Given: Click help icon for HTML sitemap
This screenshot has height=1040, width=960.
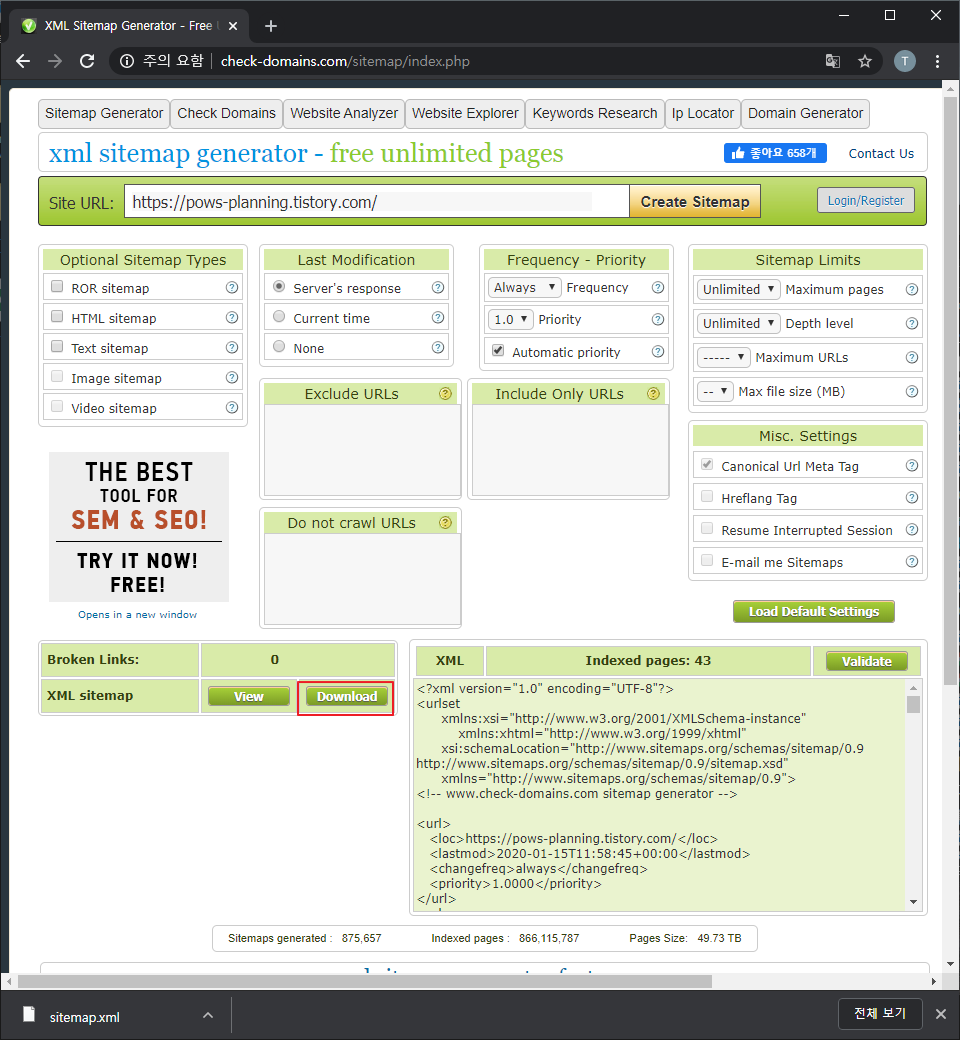Looking at the screenshot, I should [x=232, y=317].
